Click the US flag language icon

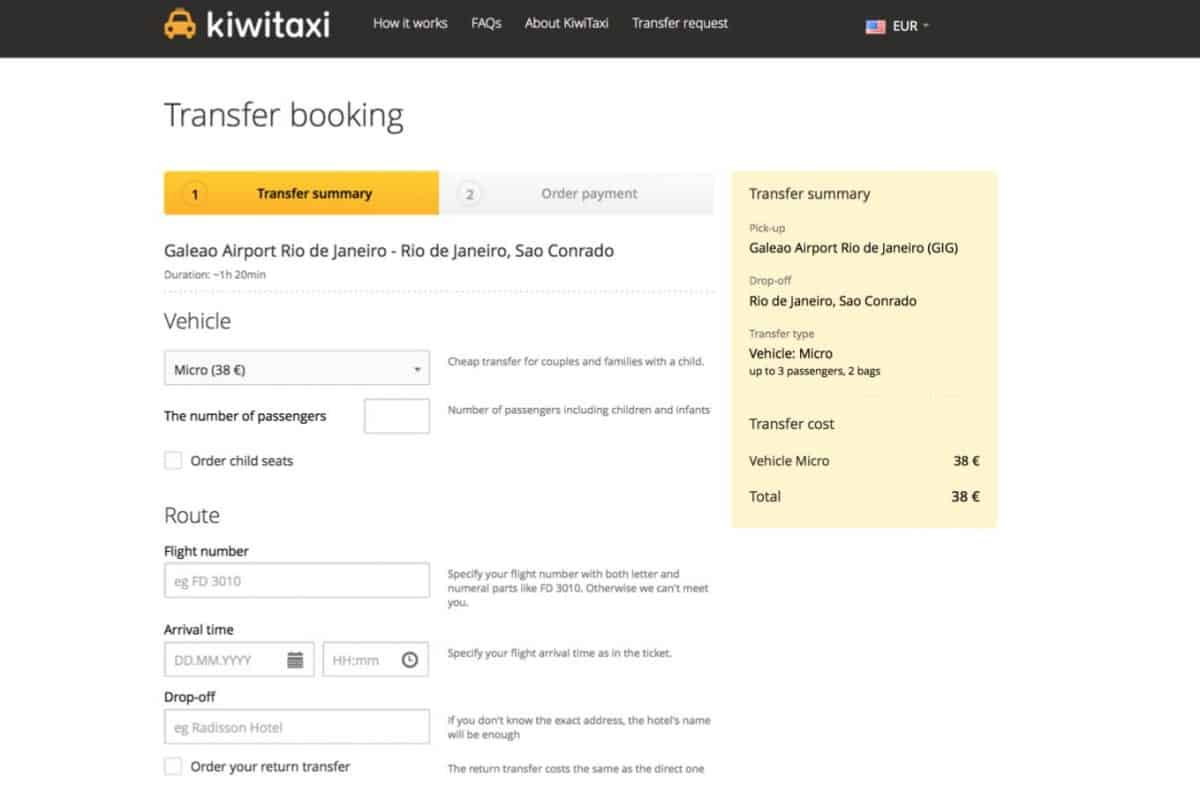tap(875, 26)
